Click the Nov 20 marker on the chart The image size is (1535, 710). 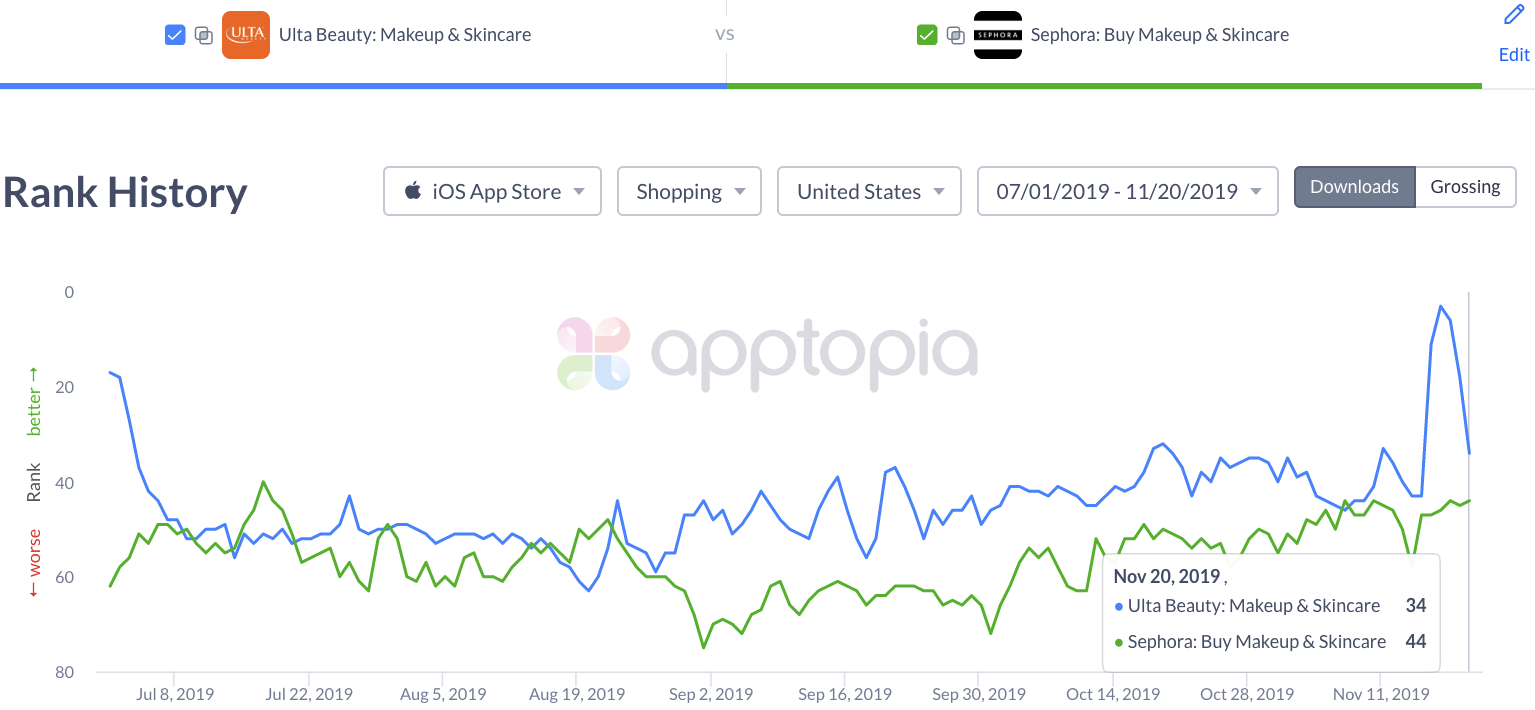1467,452
